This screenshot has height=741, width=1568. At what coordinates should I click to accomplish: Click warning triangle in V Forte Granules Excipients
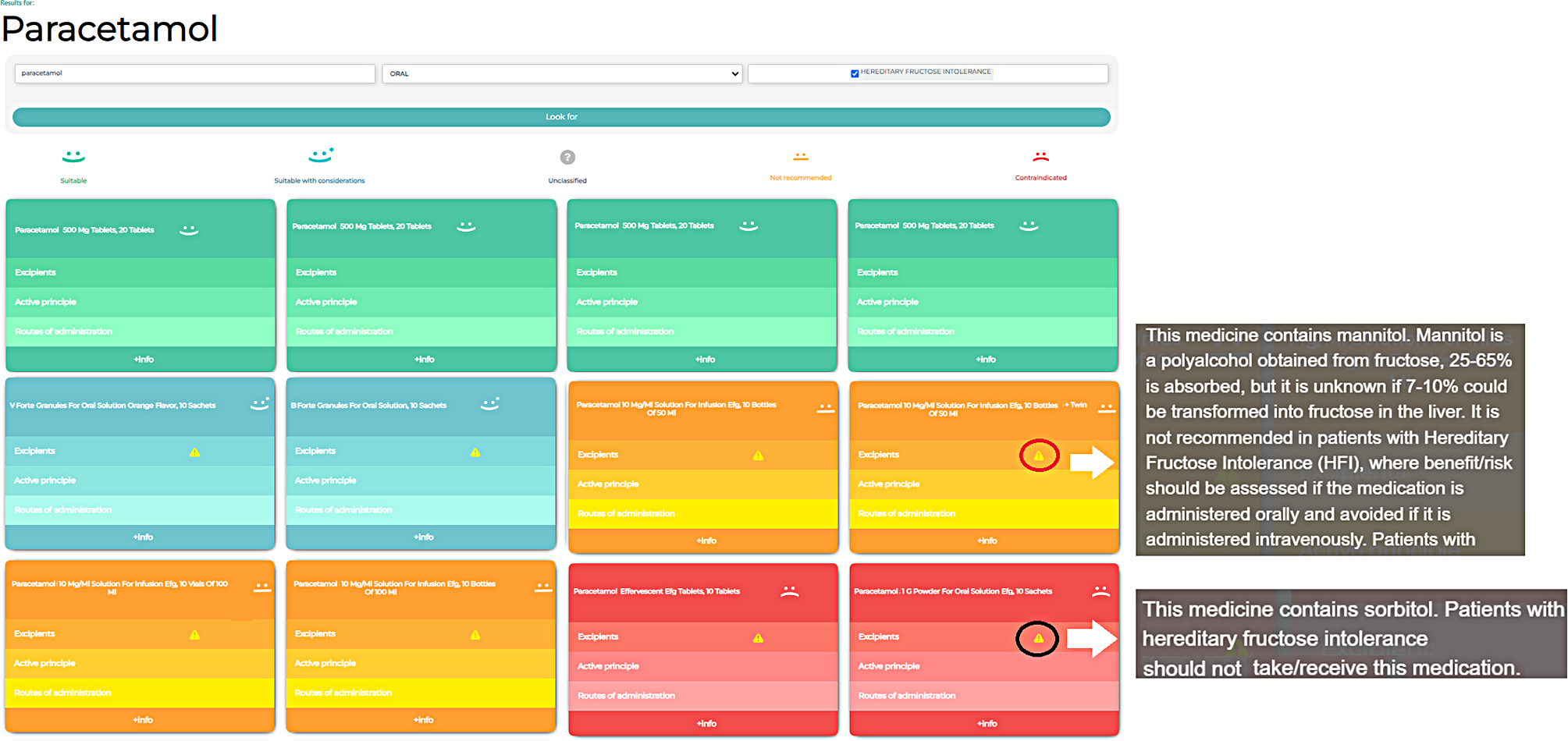(194, 452)
